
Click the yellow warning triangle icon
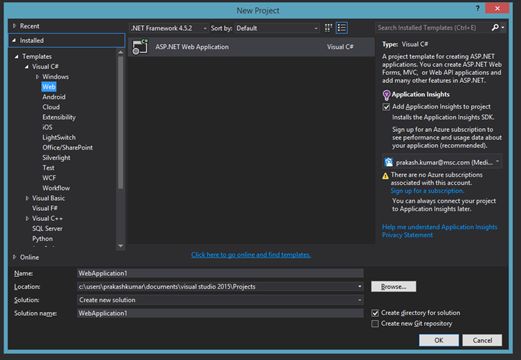(386, 176)
